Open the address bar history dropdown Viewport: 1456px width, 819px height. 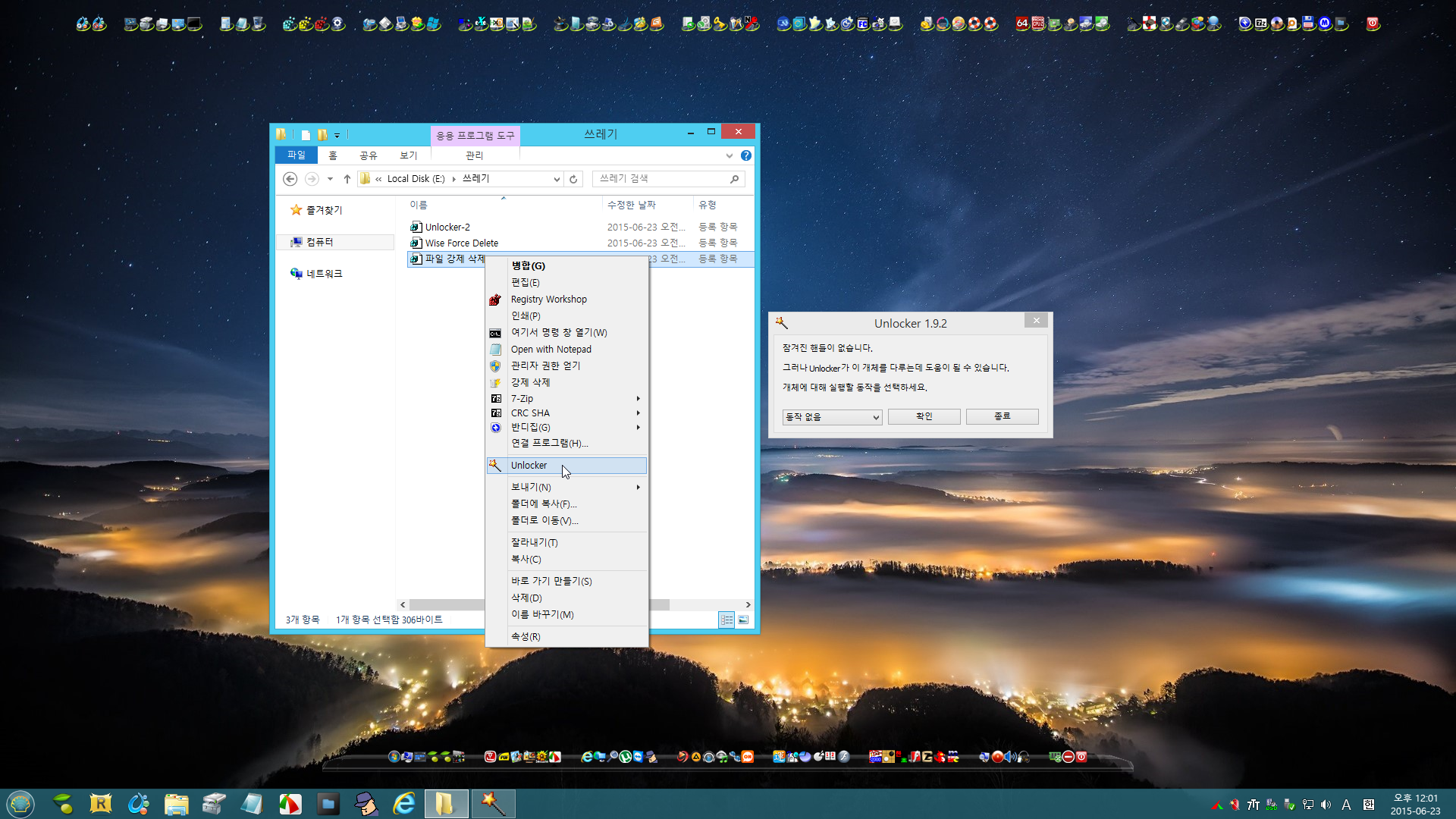tap(557, 180)
